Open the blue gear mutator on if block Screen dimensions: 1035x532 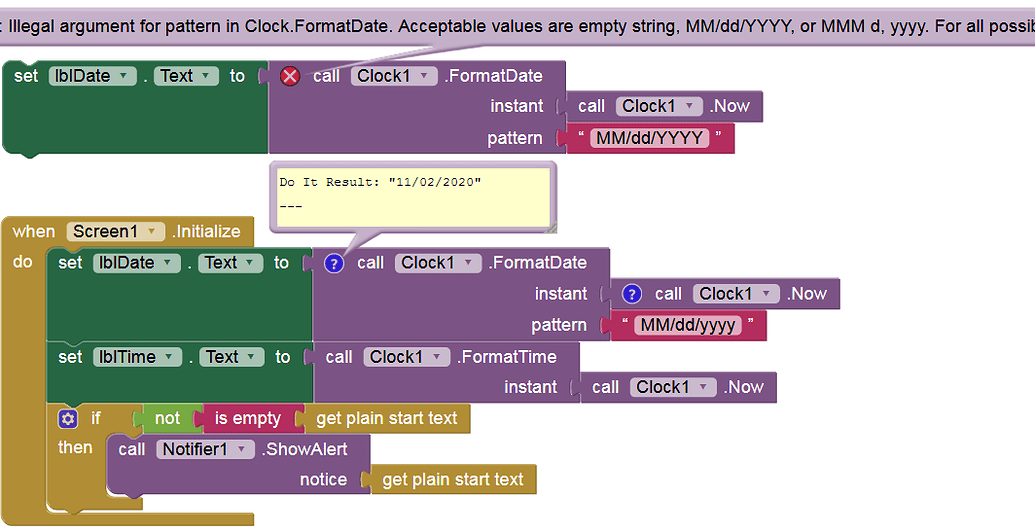point(68,418)
